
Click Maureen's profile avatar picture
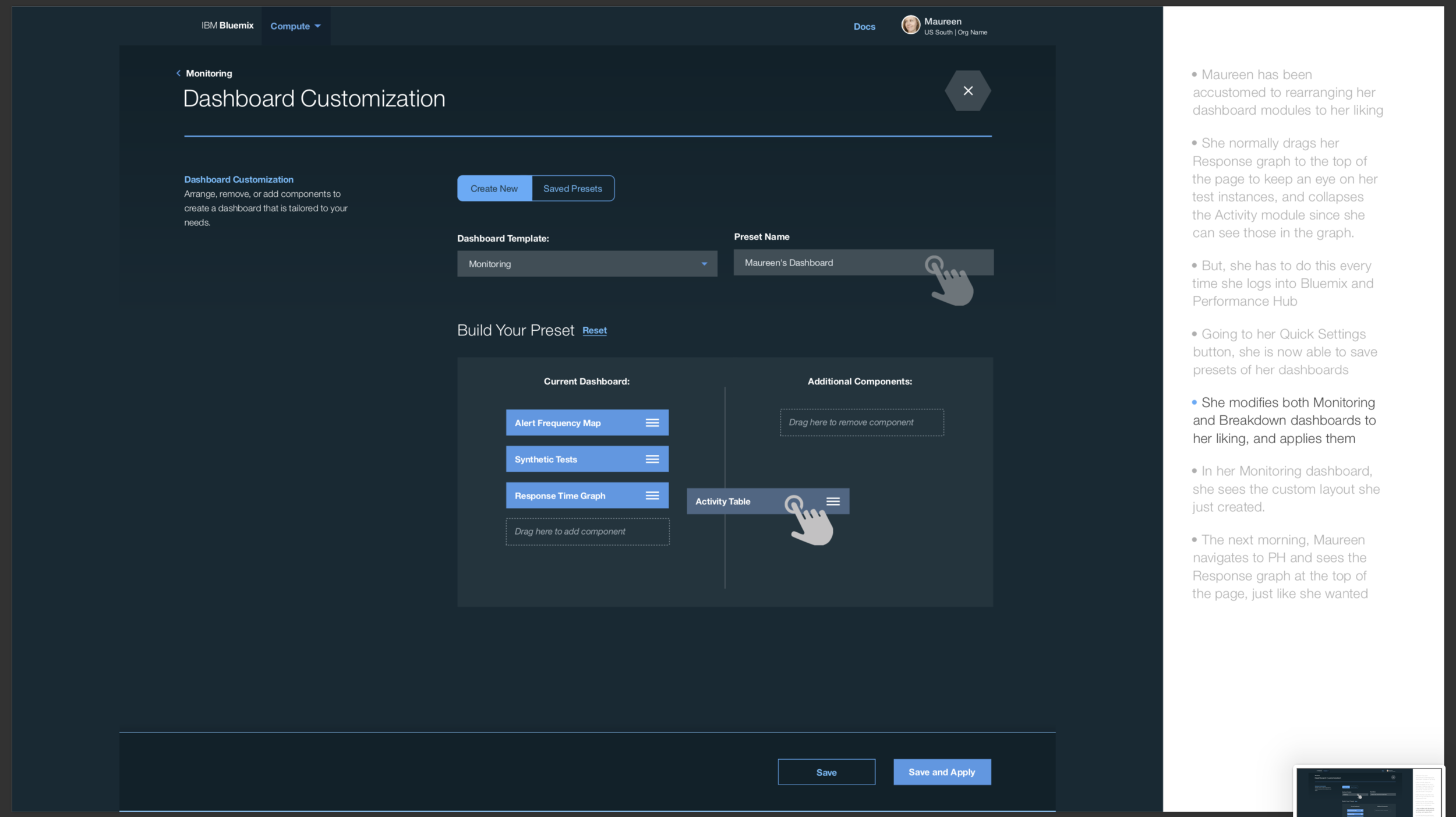(x=910, y=25)
